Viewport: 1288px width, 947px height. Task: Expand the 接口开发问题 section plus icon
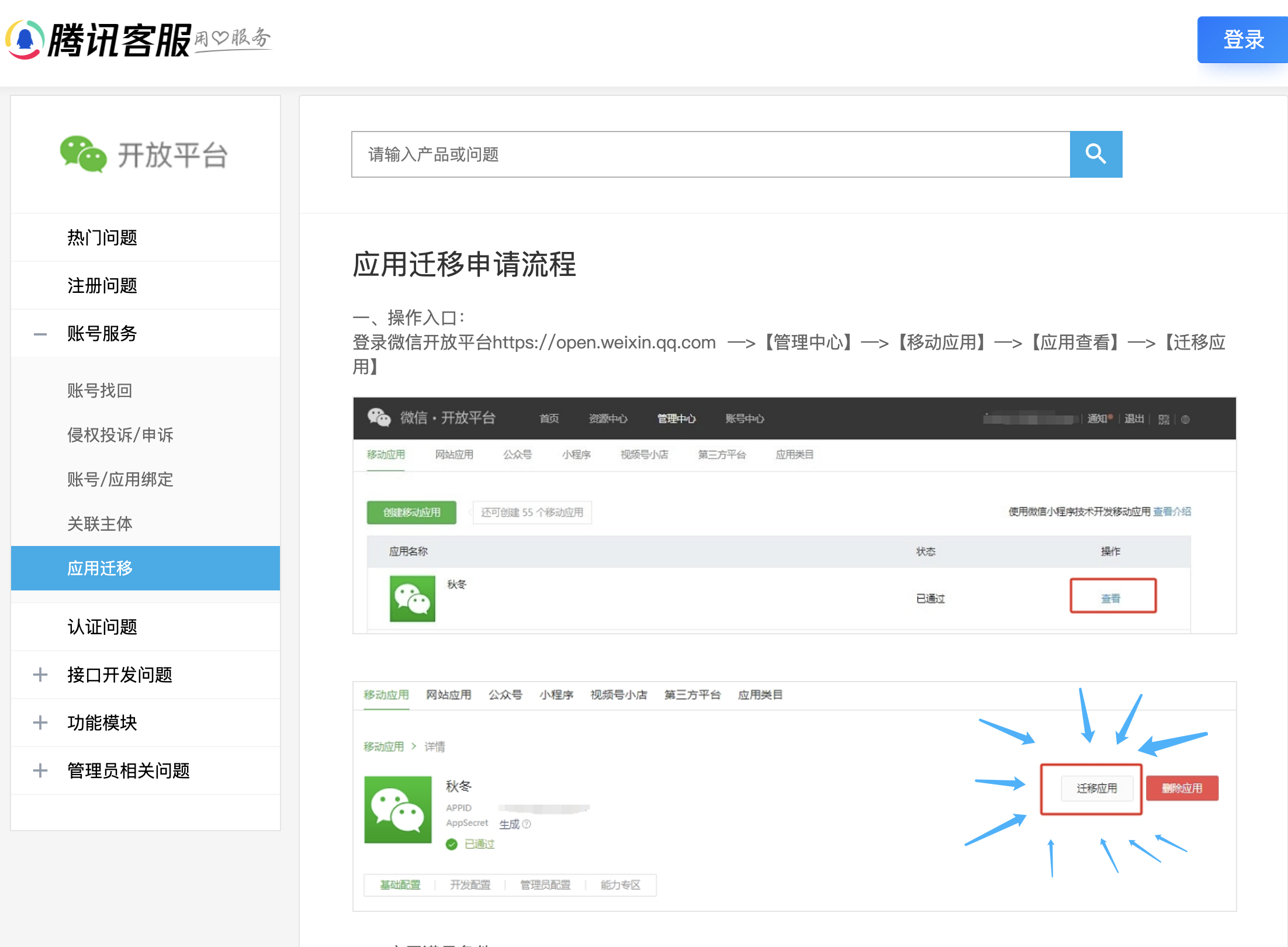40,675
